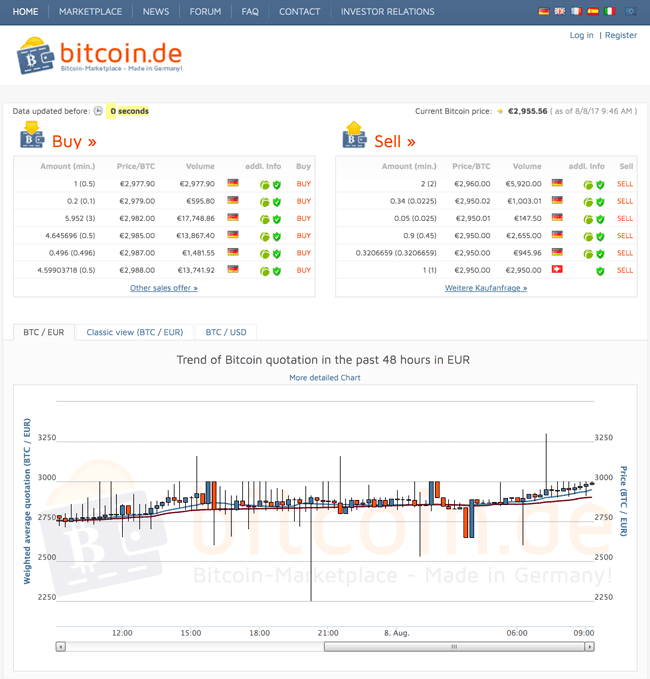The image size is (650, 679).
Task: Open the MARKETPLACE menu item
Action: click(90, 12)
